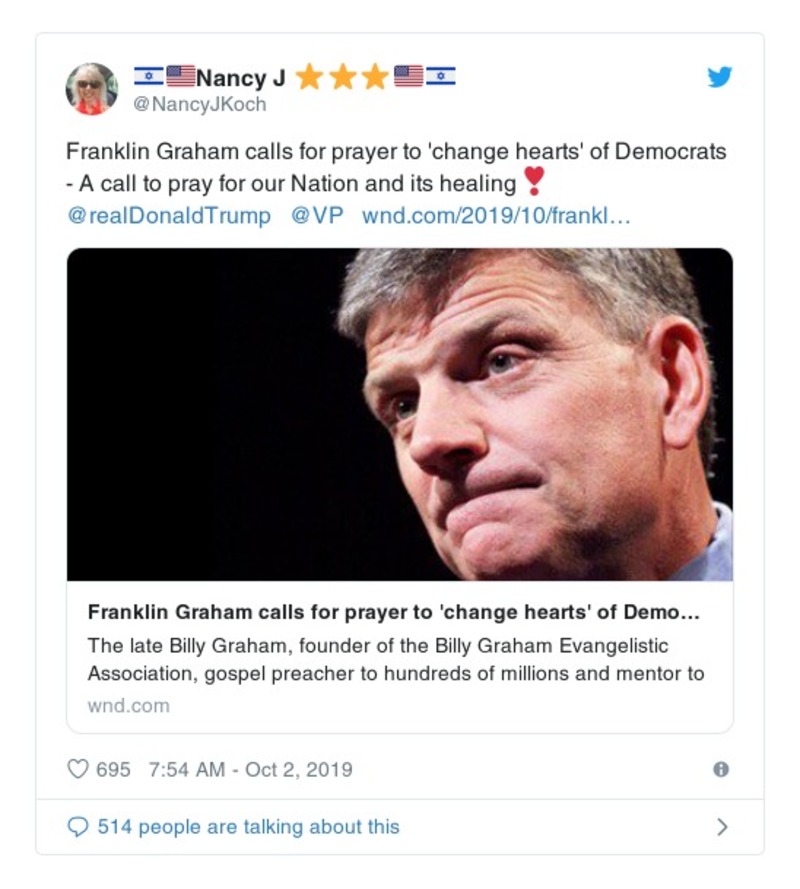Click the card description about Billy Graham
The image size is (800, 889).
pyautogui.click(x=396, y=659)
